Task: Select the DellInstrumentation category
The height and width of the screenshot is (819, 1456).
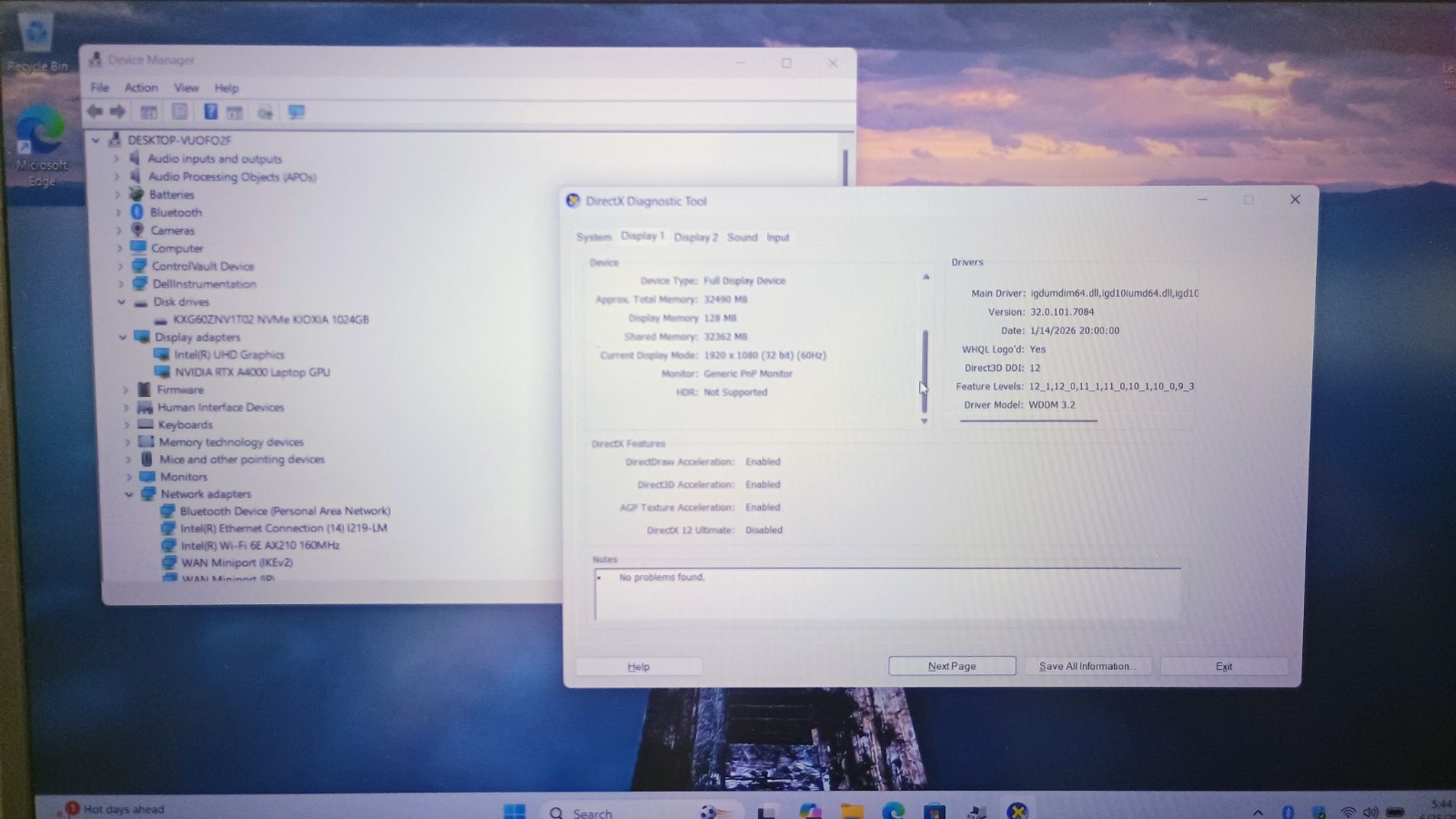Action: pos(204,283)
